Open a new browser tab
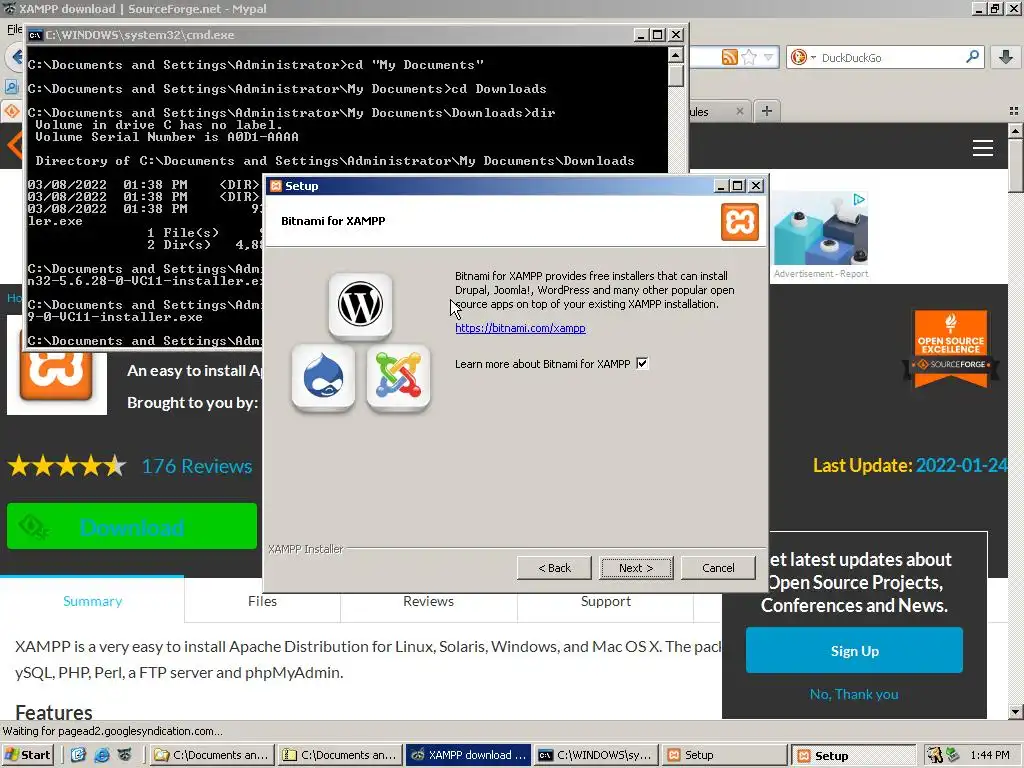 767,111
